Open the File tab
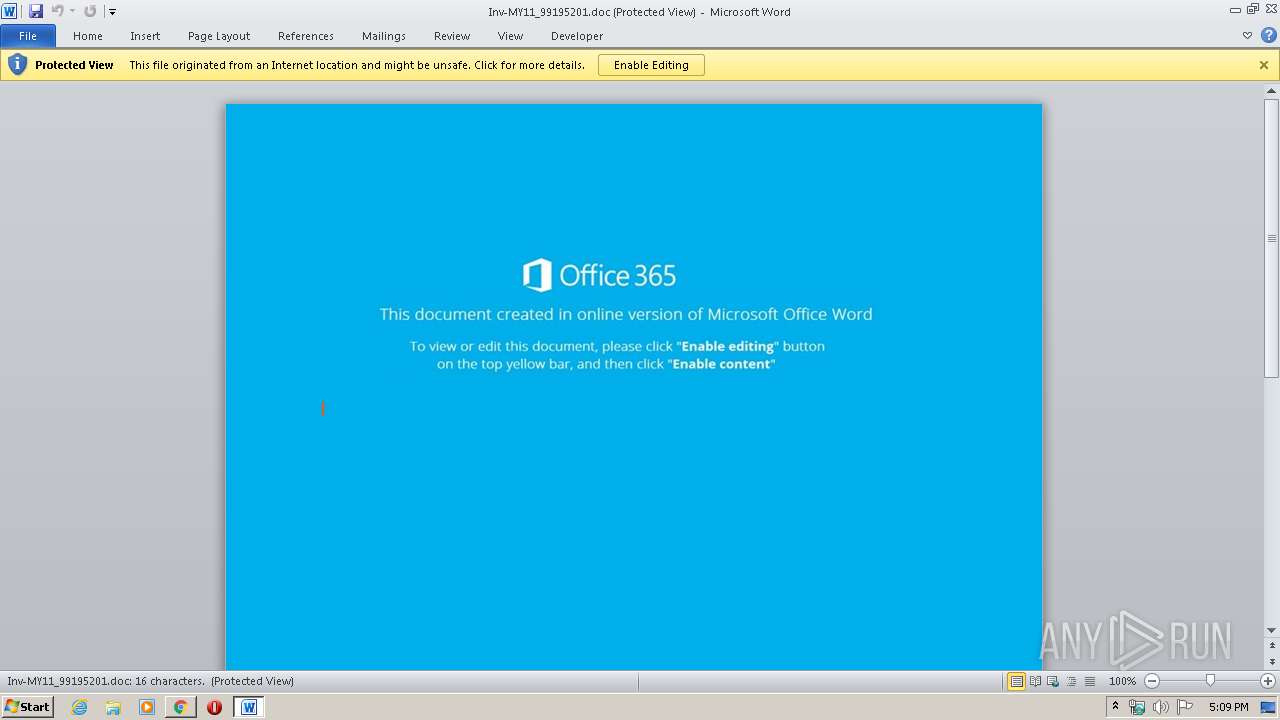 pyautogui.click(x=28, y=36)
